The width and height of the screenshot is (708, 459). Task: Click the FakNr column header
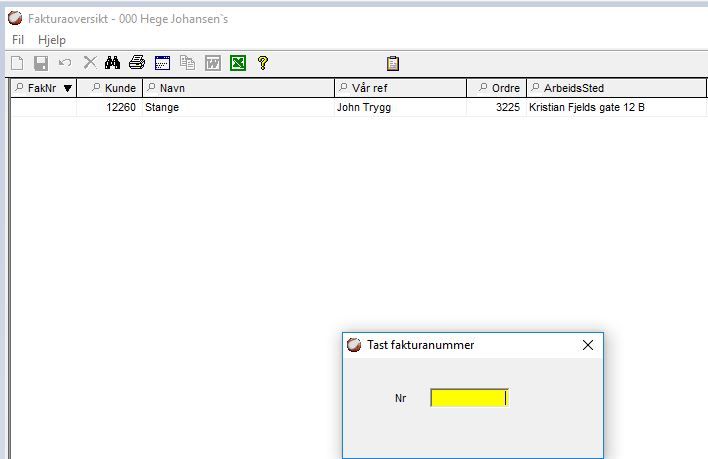44,88
